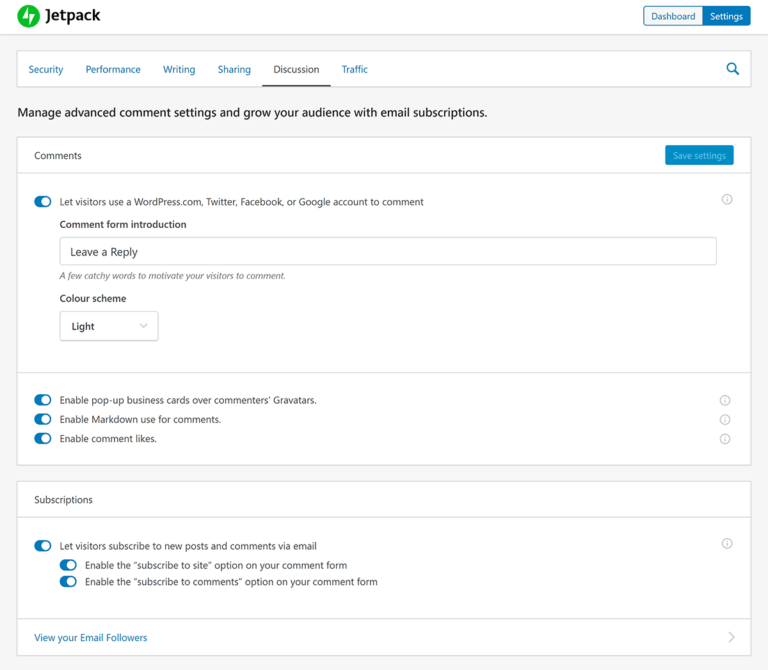Go to the Writing tab
The height and width of the screenshot is (670, 768).
179,70
